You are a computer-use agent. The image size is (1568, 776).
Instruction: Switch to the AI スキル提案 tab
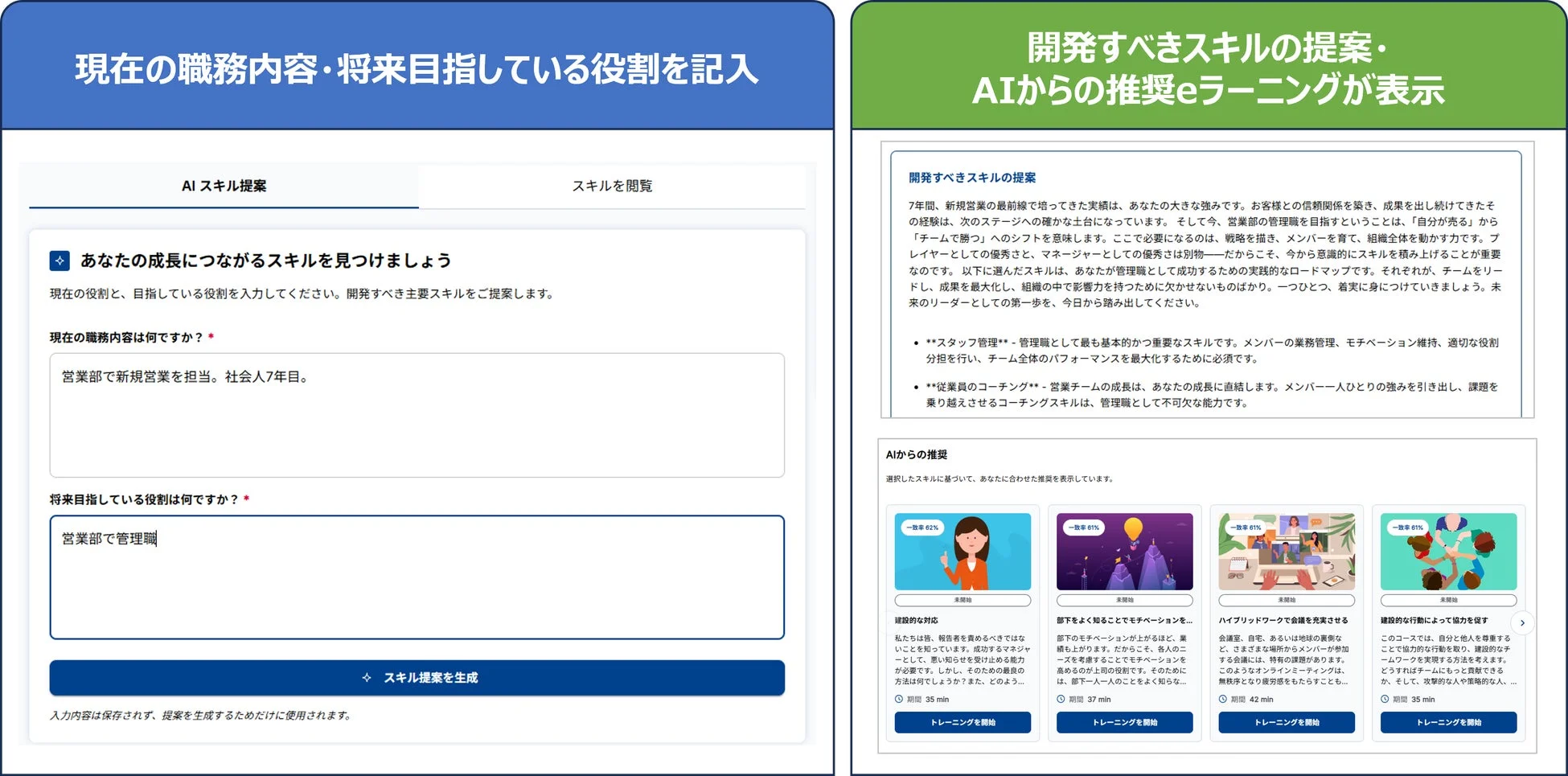[x=224, y=186]
